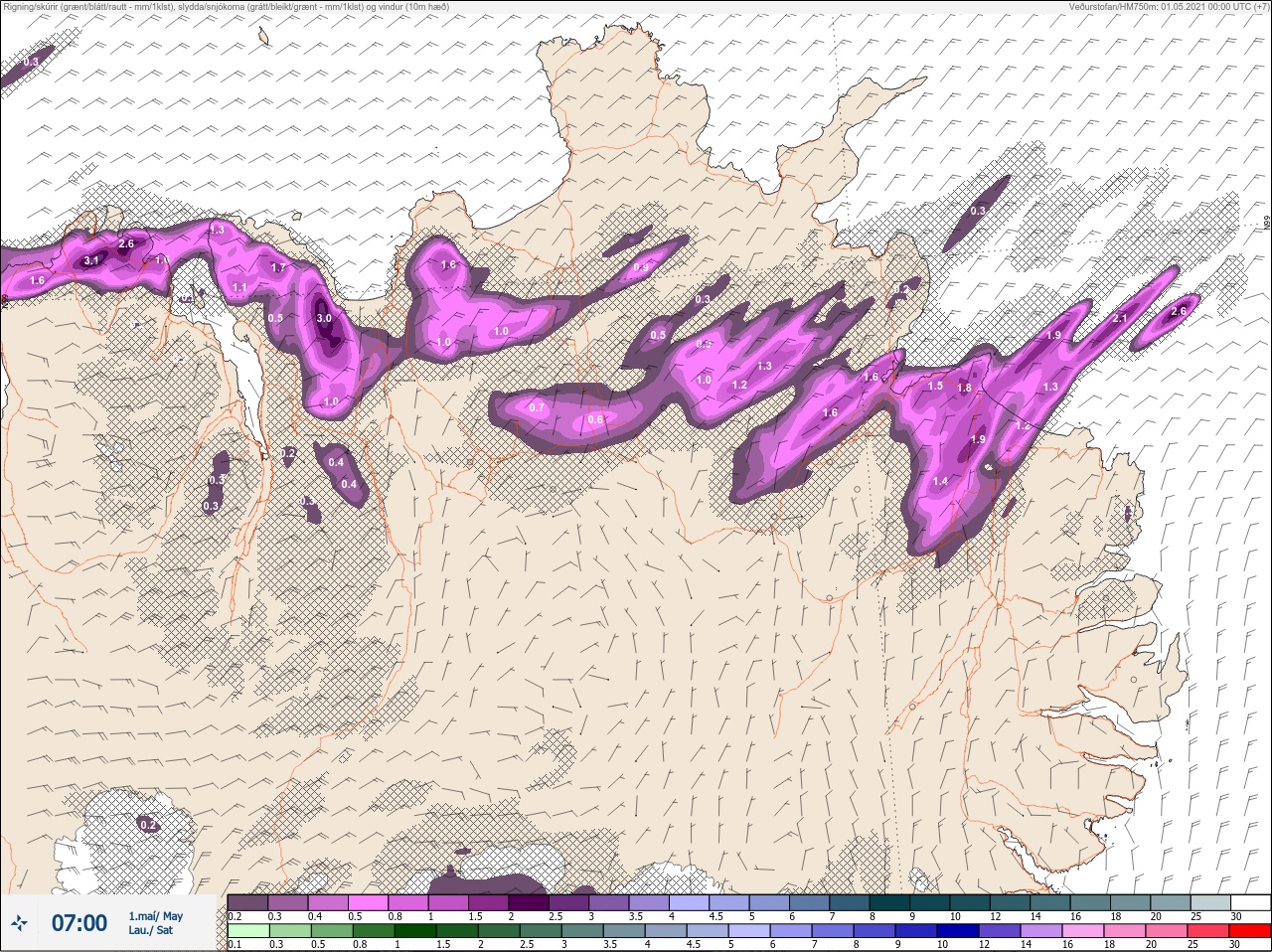Click the lightest green rain swatch at 0.1
1272x952 pixels.
click(x=247, y=931)
